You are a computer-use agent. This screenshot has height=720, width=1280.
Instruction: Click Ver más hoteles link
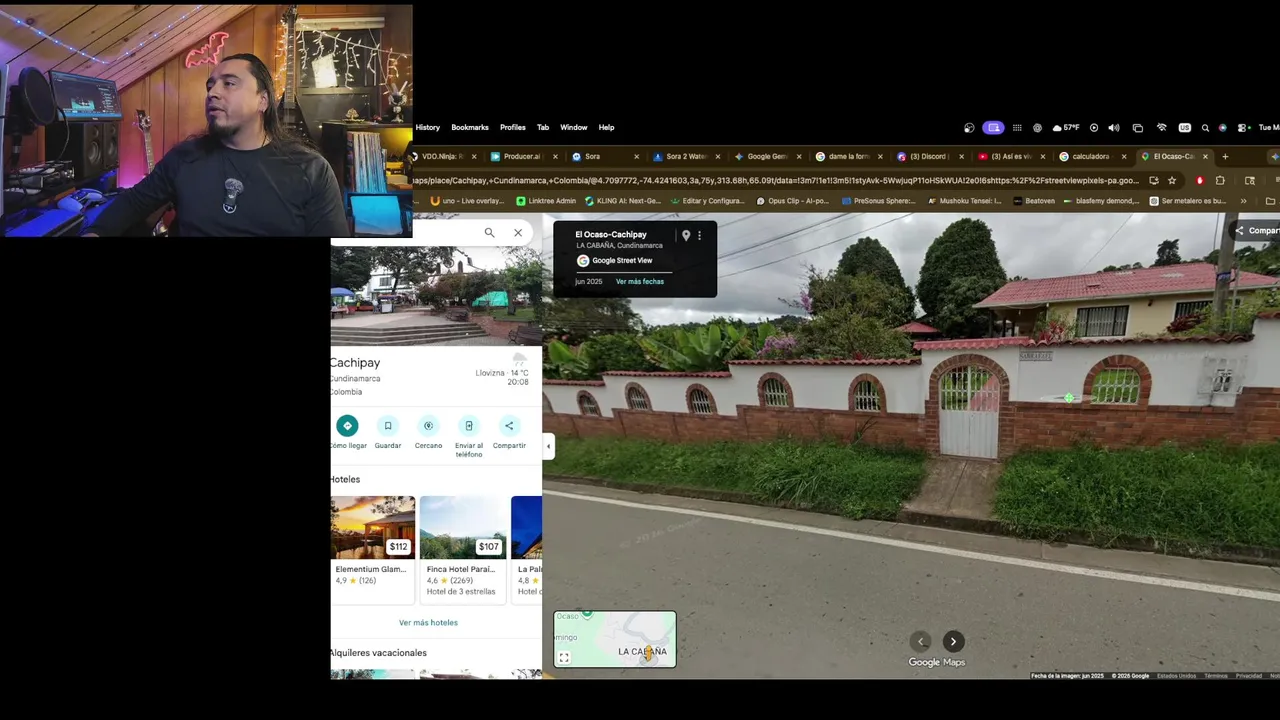428,623
